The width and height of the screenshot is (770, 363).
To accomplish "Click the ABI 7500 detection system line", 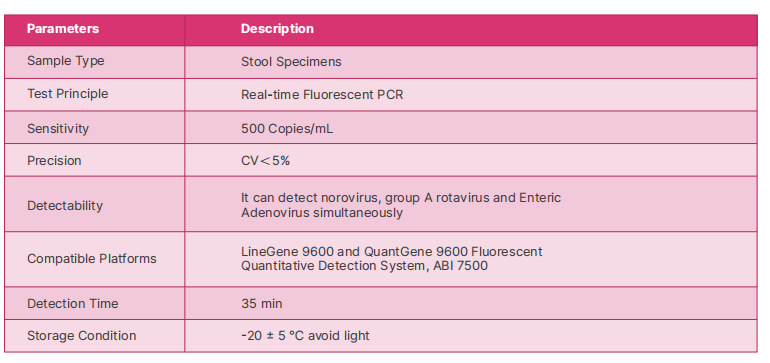I will tap(364, 266).
